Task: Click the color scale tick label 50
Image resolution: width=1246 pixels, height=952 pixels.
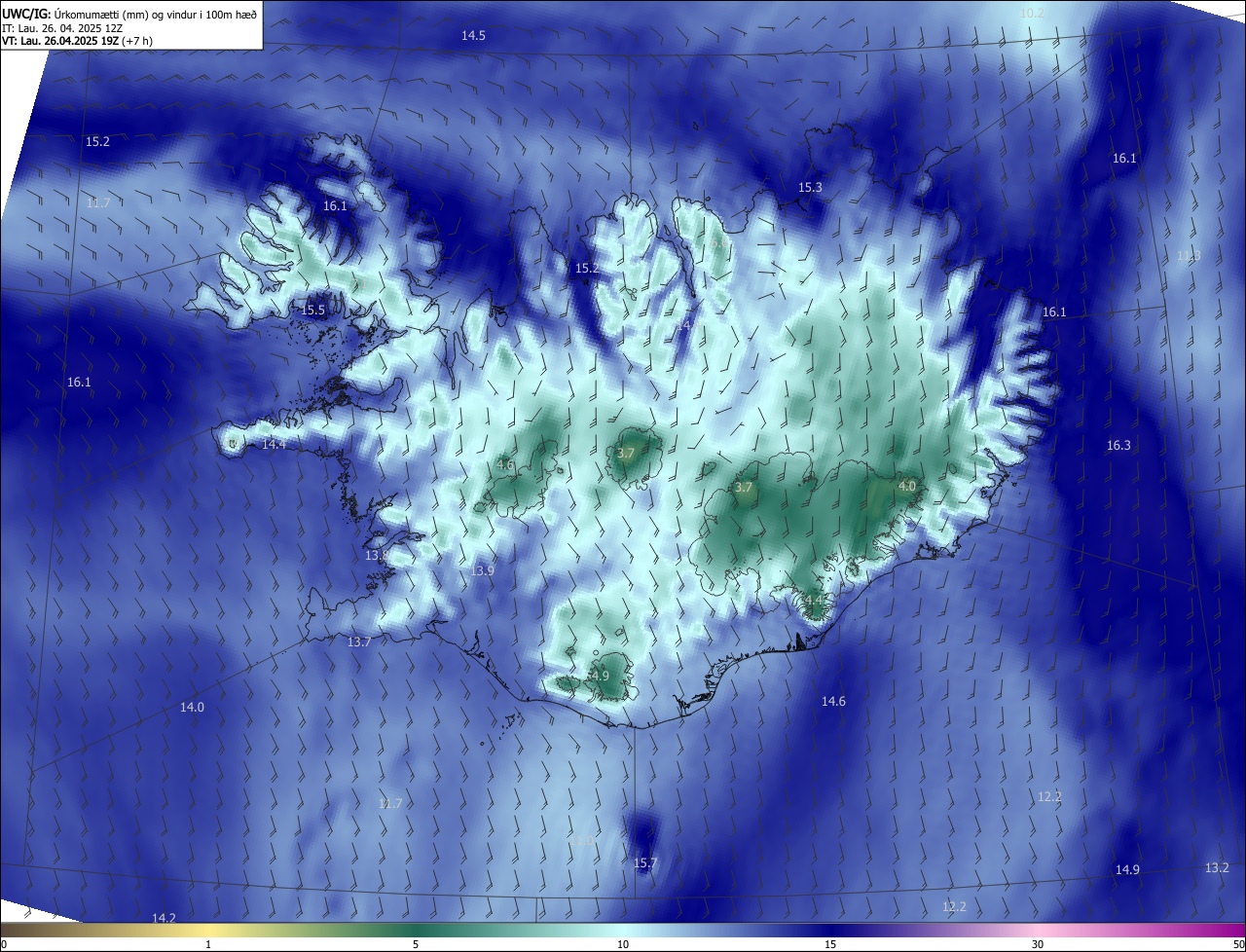Action: coord(1238,945)
